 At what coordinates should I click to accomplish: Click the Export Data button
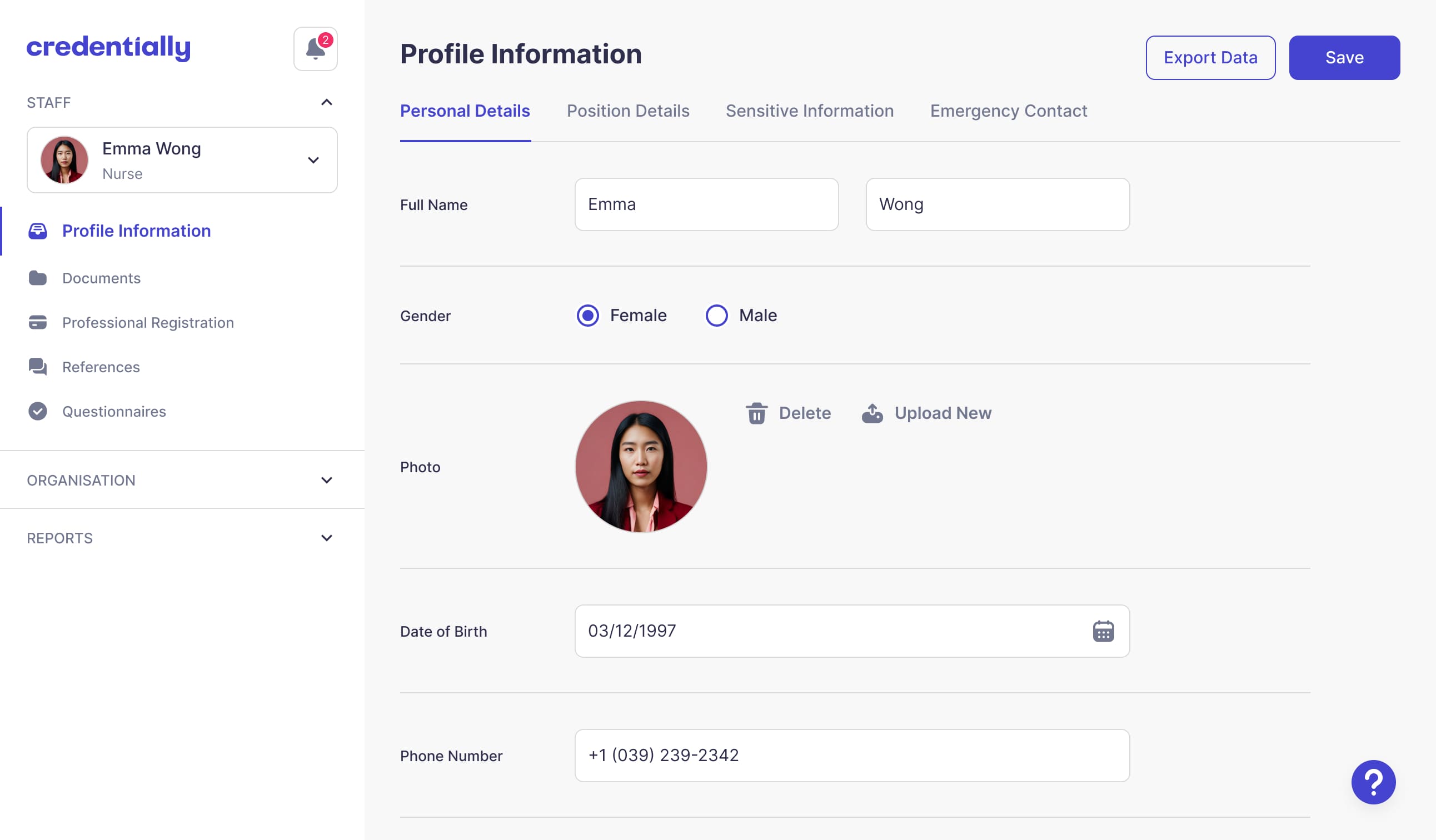point(1210,58)
